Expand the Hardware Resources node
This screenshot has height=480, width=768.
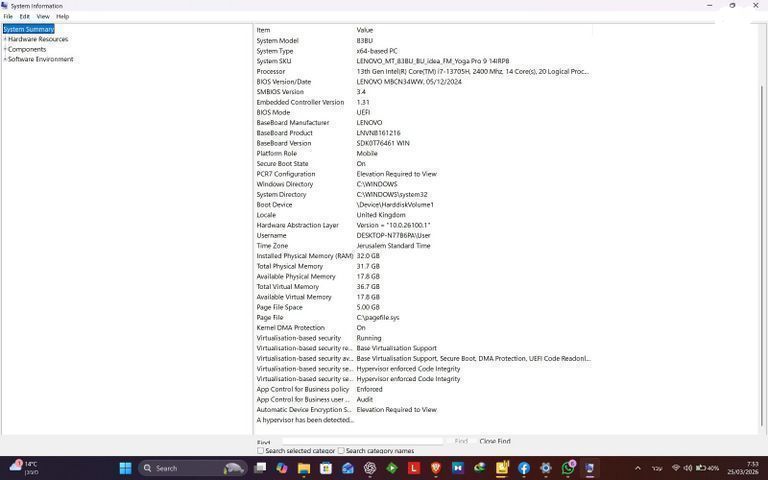click(5, 39)
